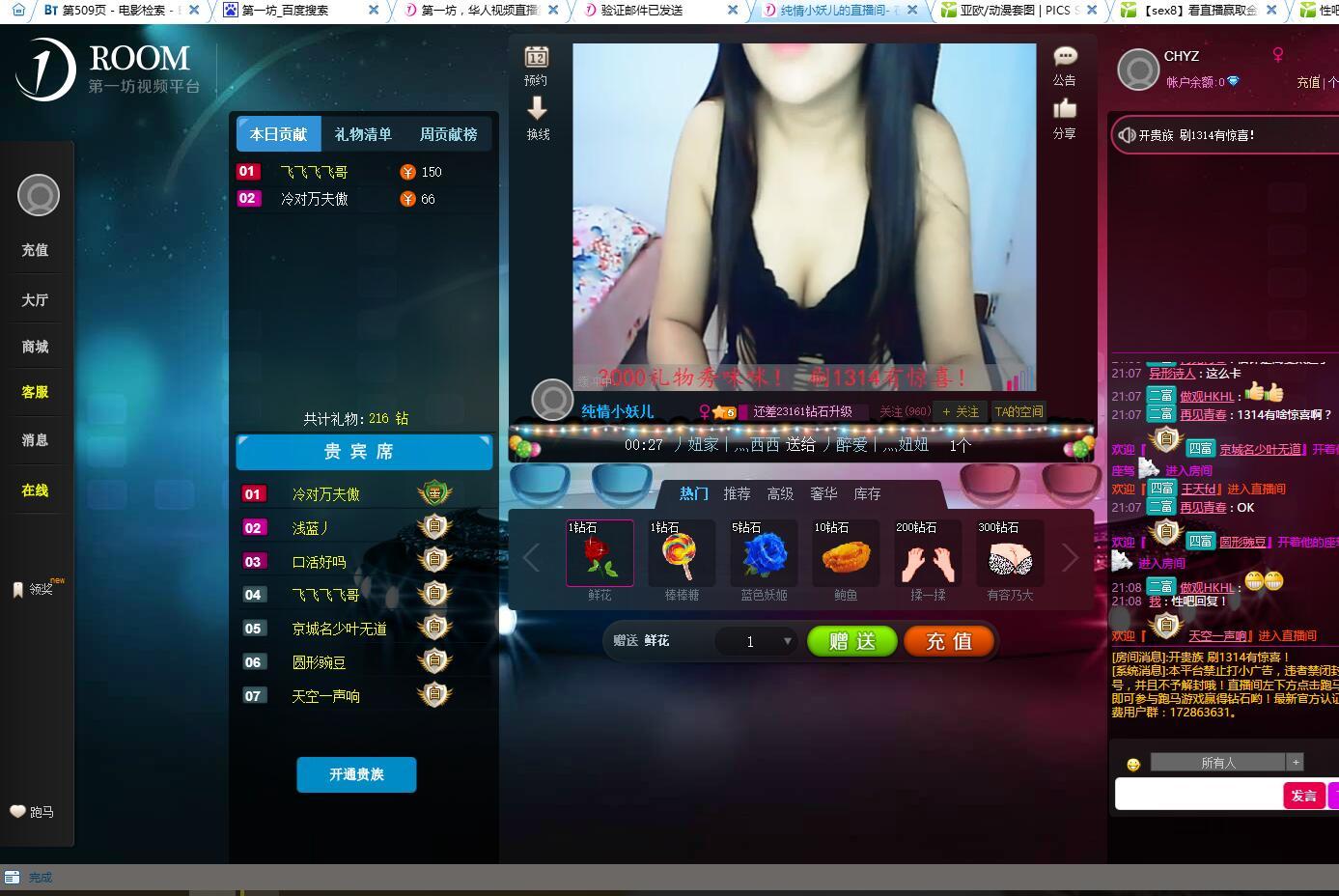This screenshot has width=1339, height=896.
Task: Switch to the 礼物清单 tab
Action: tap(363, 134)
